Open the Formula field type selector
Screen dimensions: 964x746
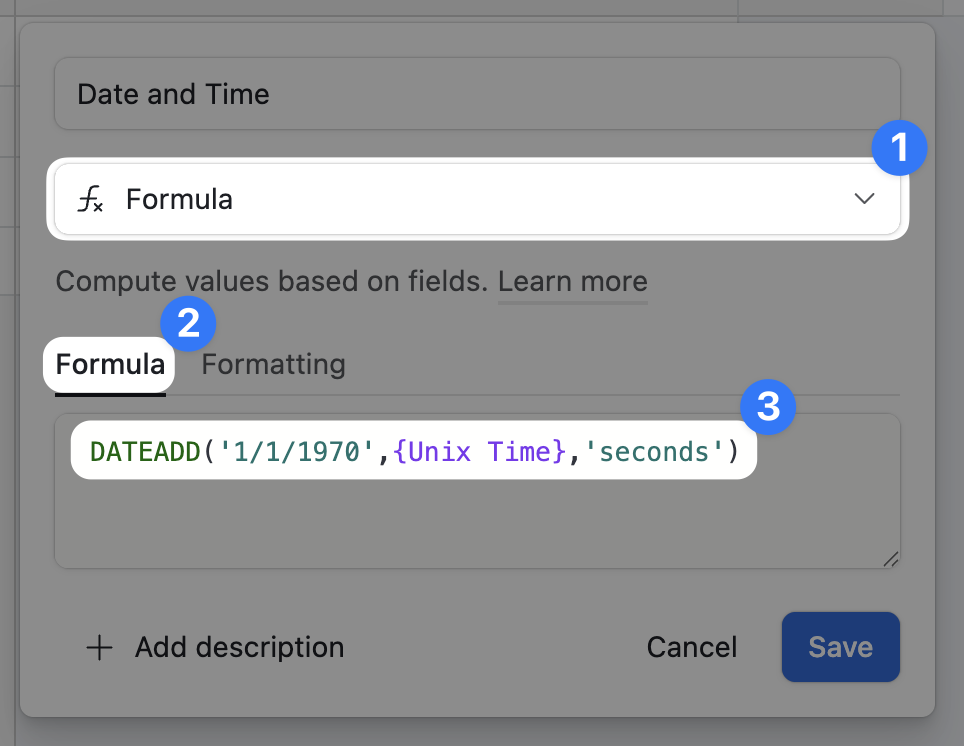(x=478, y=199)
